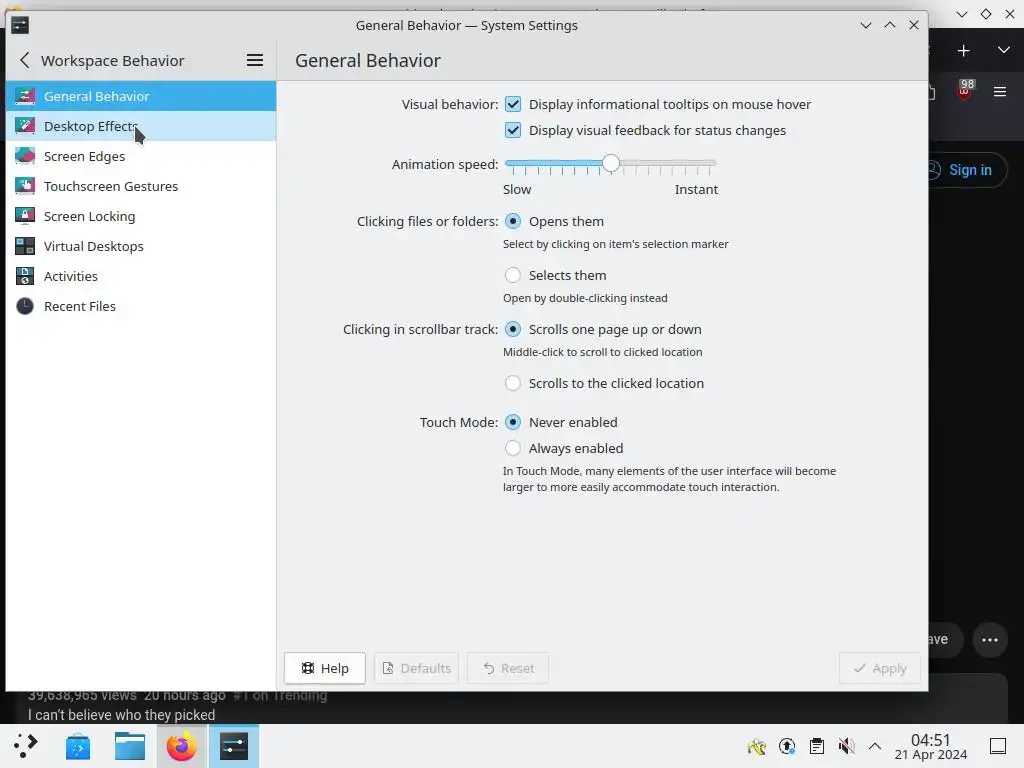The height and width of the screenshot is (768, 1024).
Task: Open the Desktop Effects page
Action: (x=141, y=126)
